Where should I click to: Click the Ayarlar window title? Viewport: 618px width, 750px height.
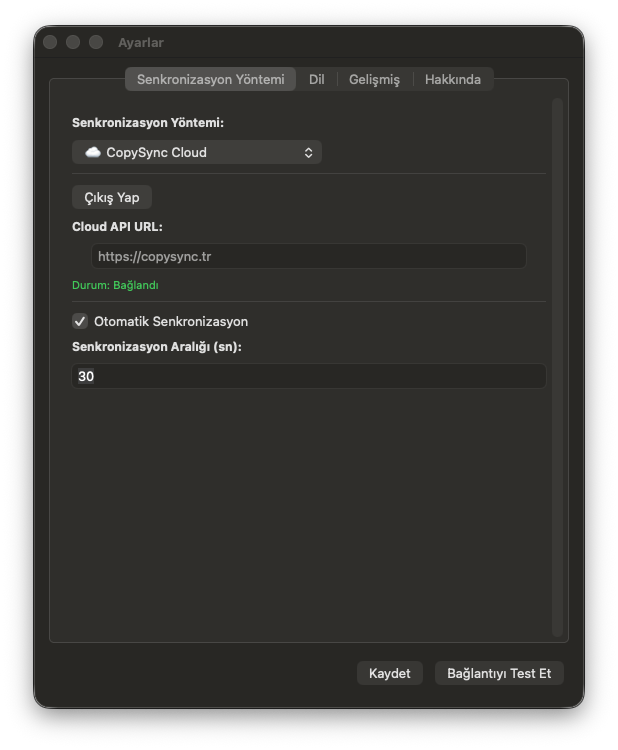point(141,43)
